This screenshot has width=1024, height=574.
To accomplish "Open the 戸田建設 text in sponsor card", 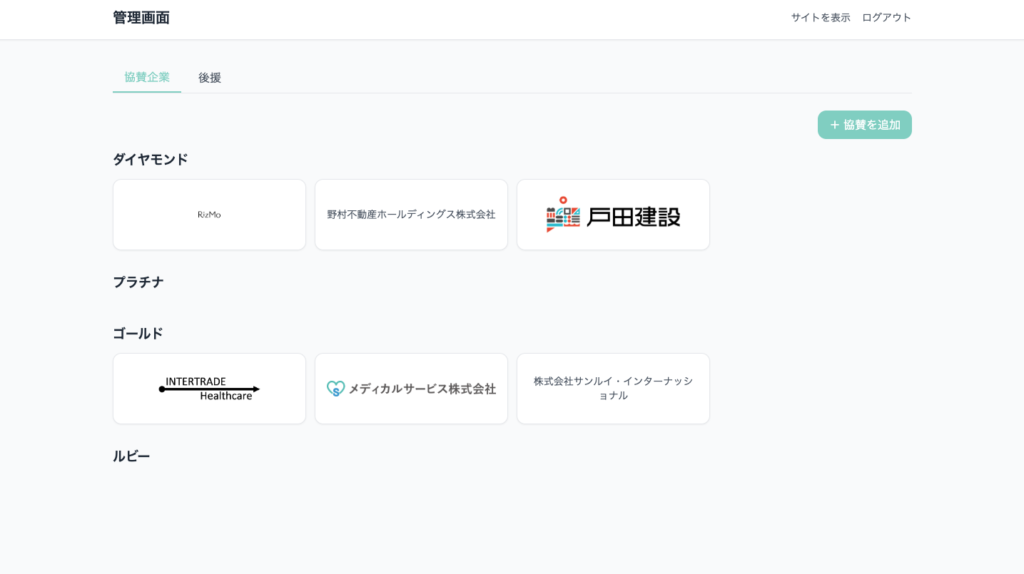I will pos(633,216).
